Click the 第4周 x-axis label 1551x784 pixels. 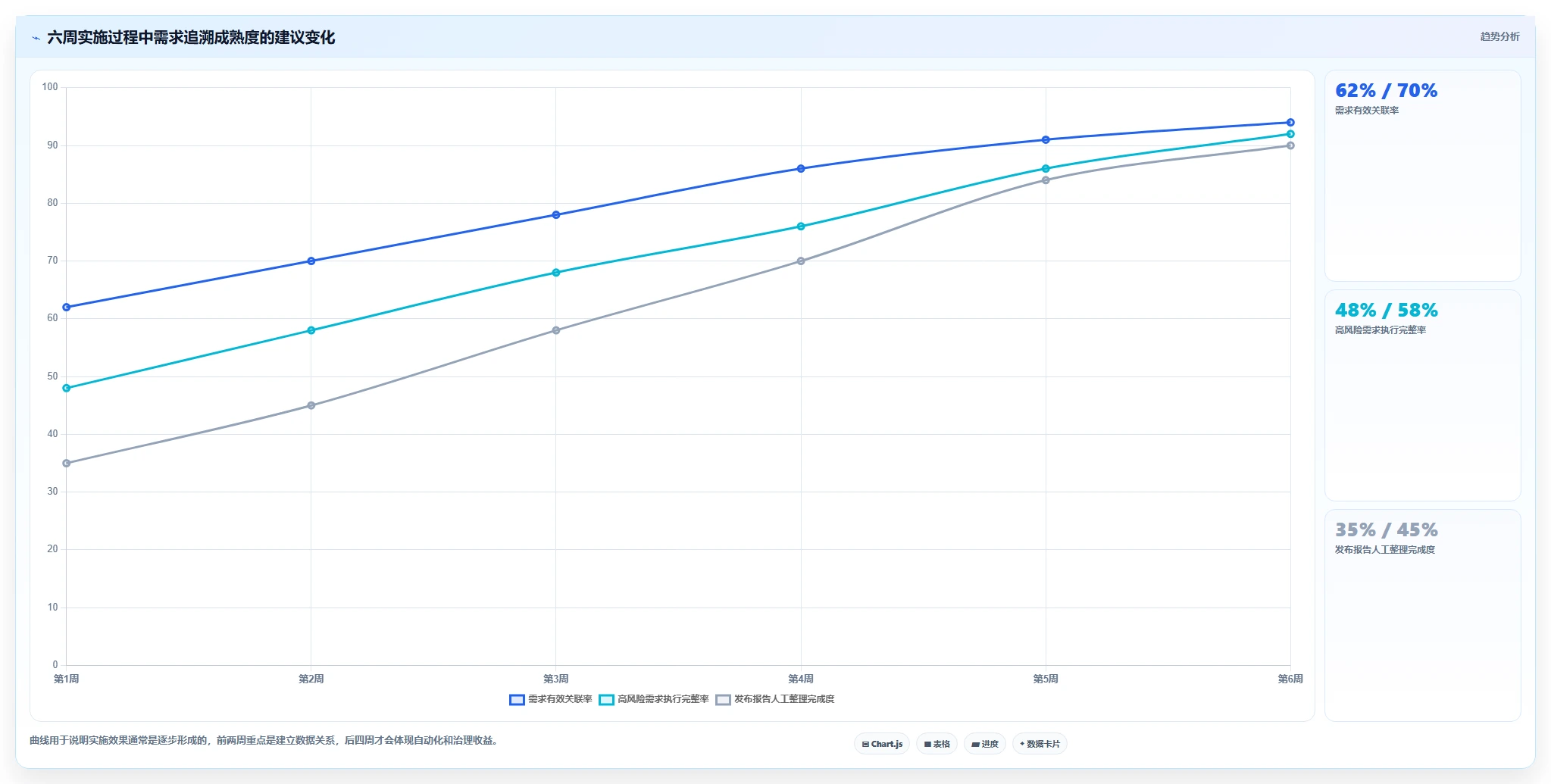pos(801,679)
